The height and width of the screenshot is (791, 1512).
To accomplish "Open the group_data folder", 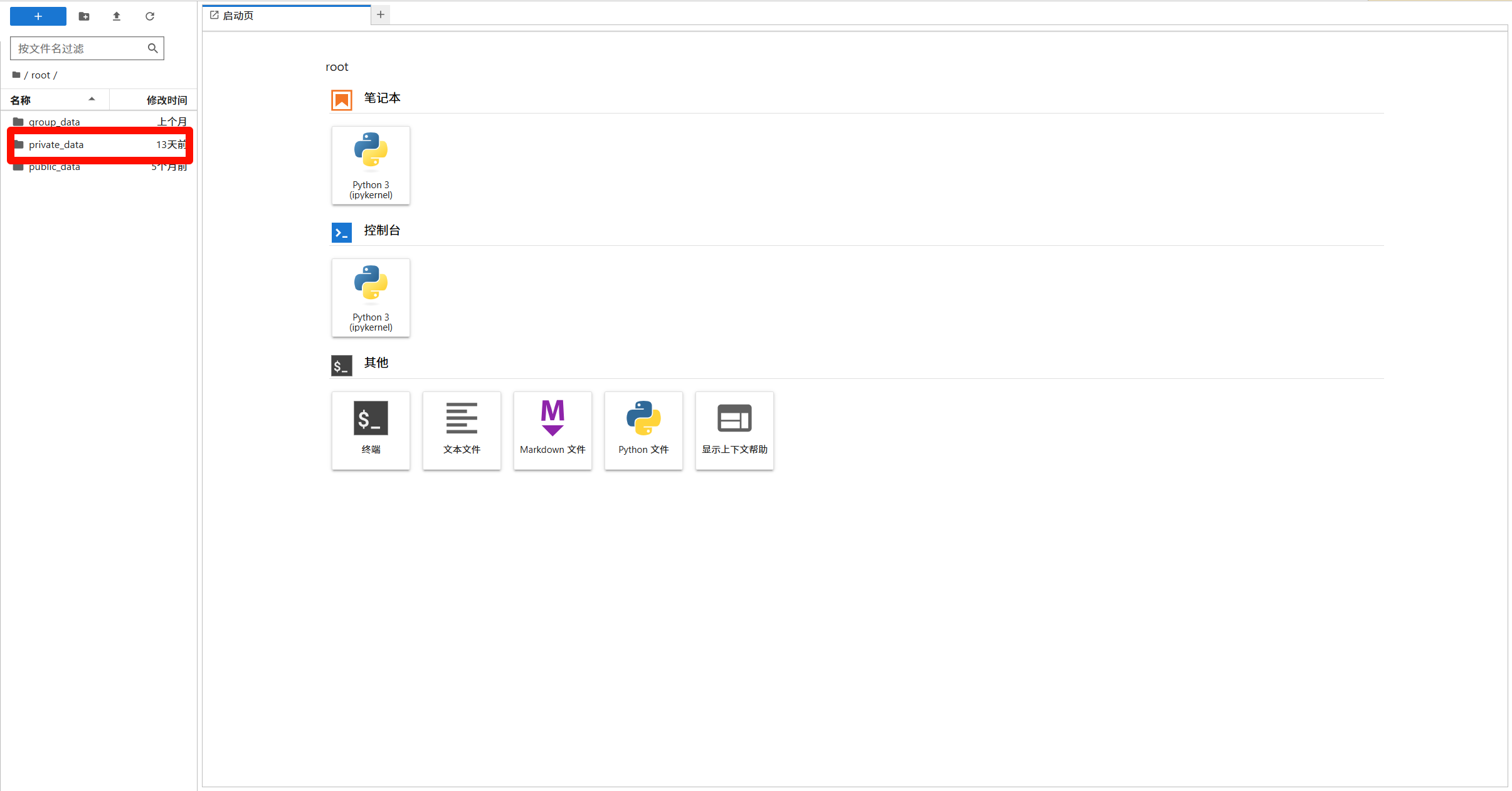I will tap(55, 122).
